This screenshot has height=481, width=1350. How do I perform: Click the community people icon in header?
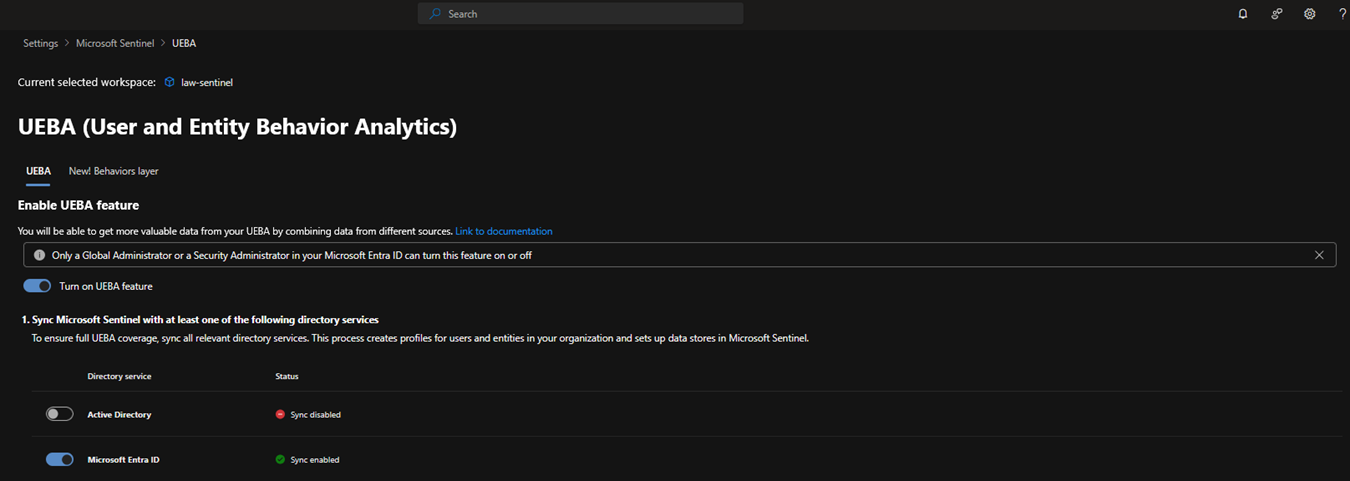1277,14
